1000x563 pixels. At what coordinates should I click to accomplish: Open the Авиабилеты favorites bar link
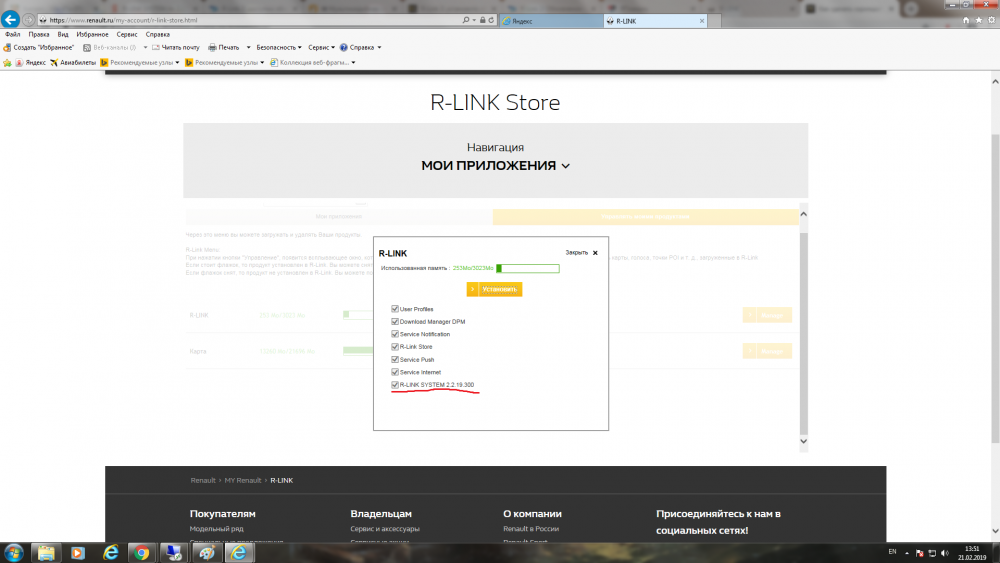pos(73,62)
